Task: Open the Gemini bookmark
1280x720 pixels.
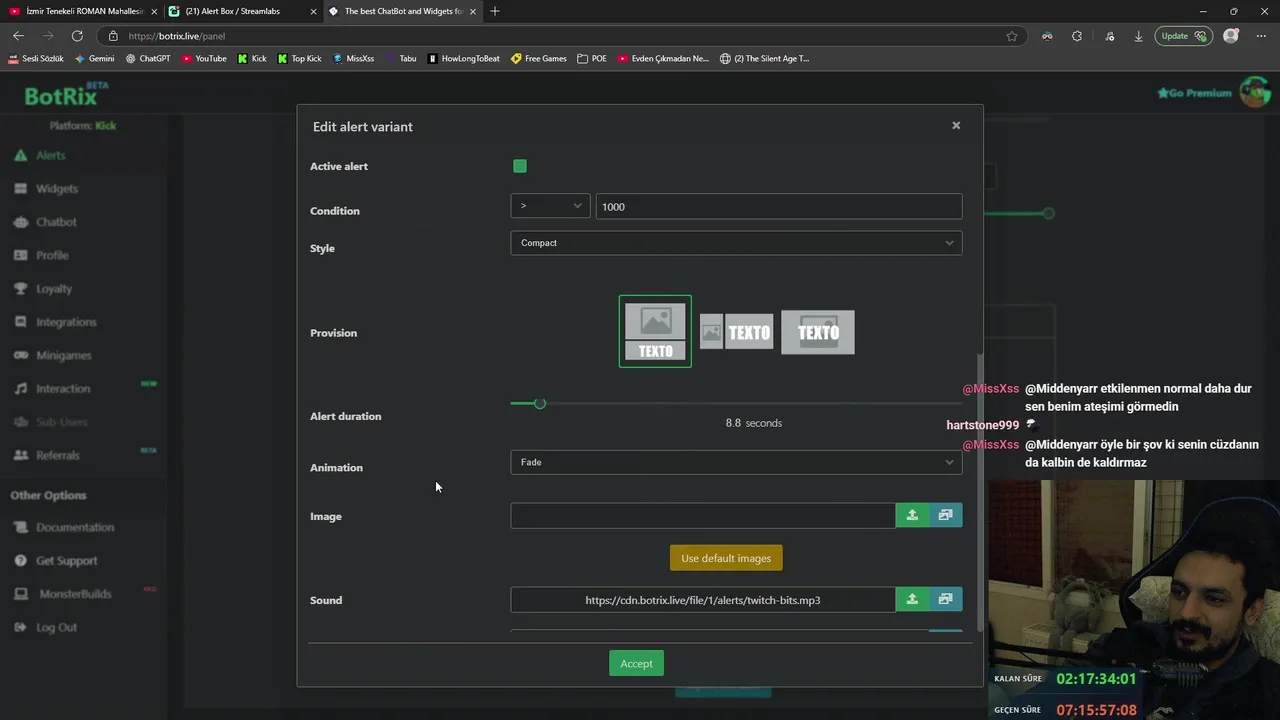Action: (95, 59)
